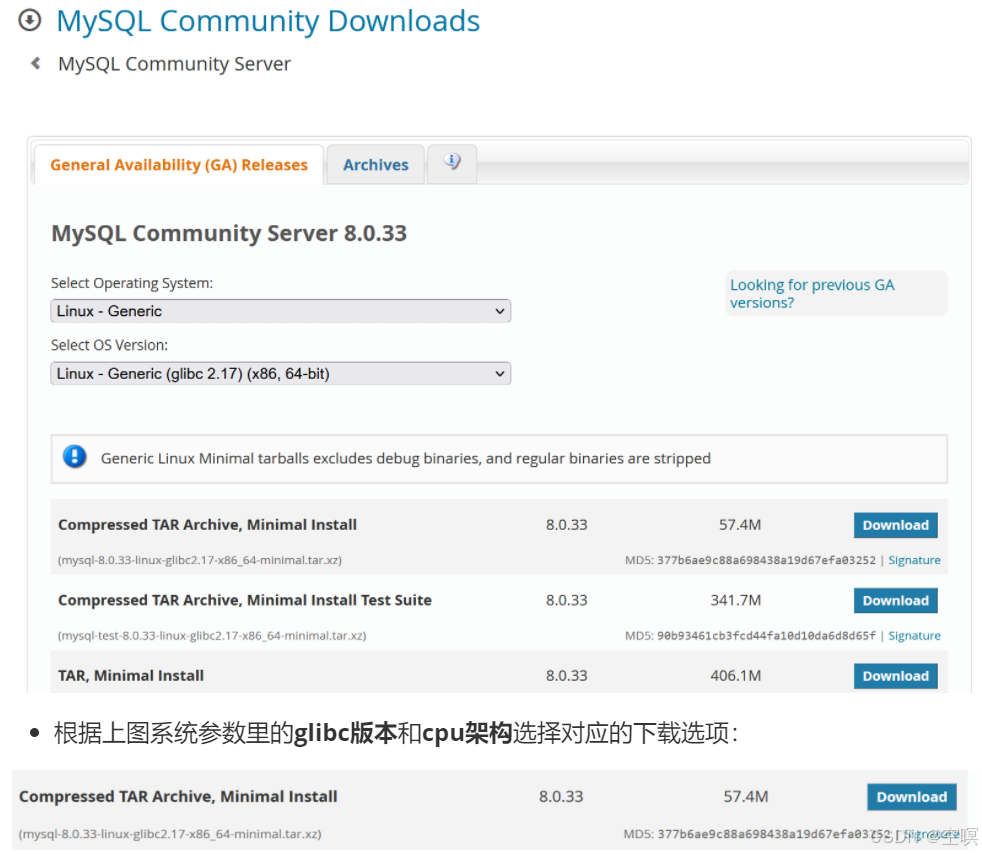Go back to MySQL Community Server
This screenshot has height=854, width=982.
point(174,64)
